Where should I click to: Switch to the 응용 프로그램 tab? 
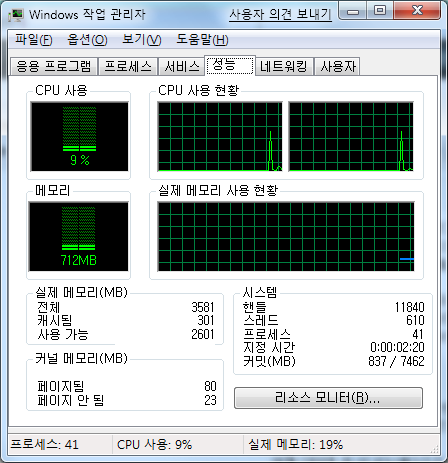pos(54,66)
